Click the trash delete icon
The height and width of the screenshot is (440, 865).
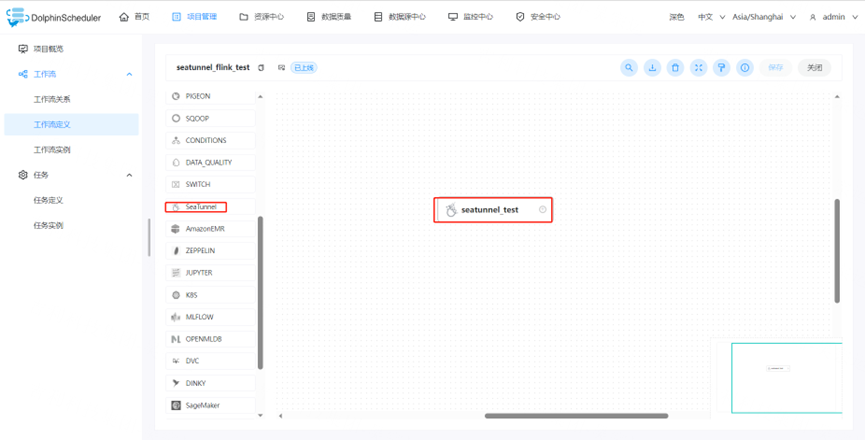pos(675,68)
